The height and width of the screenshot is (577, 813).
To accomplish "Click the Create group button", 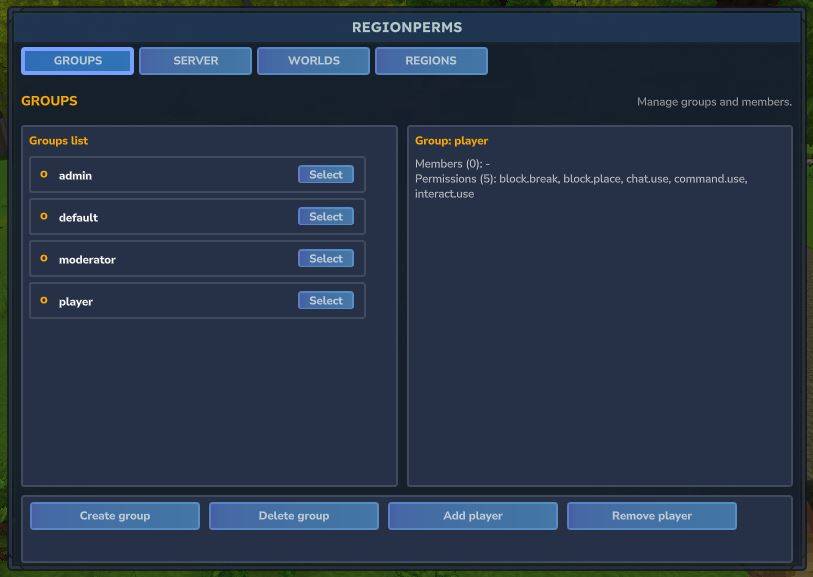I will [115, 516].
